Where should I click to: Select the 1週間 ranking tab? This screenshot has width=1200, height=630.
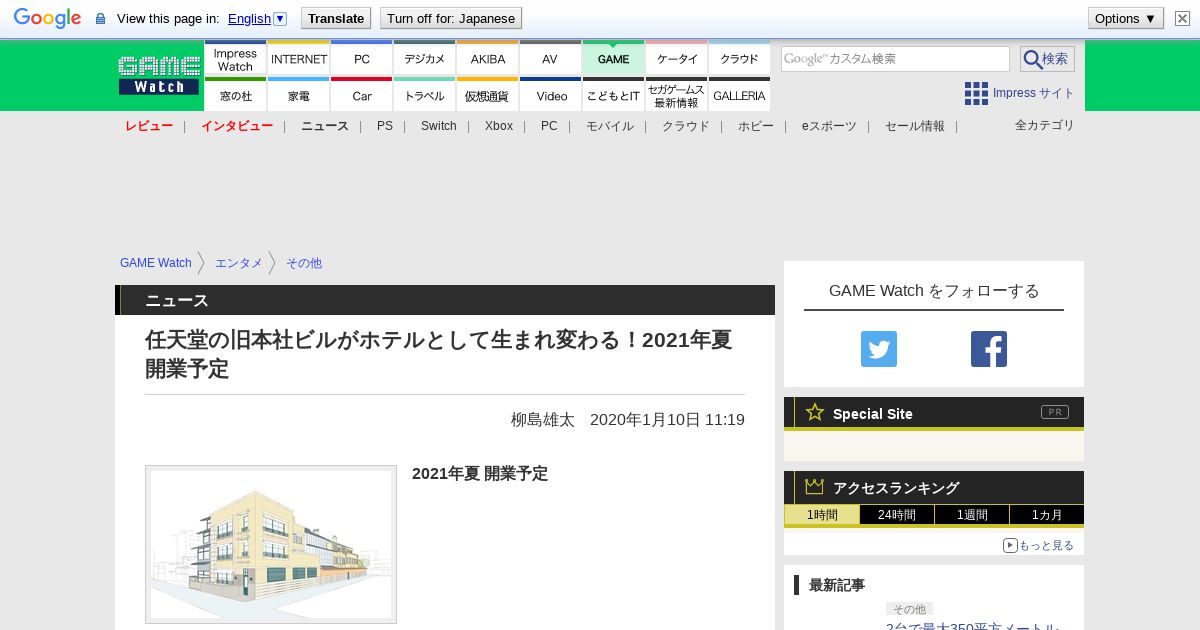click(972, 515)
